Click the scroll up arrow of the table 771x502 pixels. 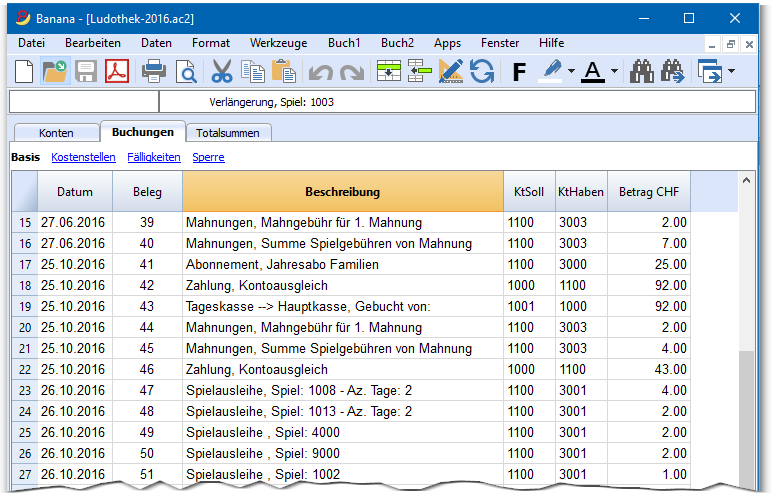point(746,180)
